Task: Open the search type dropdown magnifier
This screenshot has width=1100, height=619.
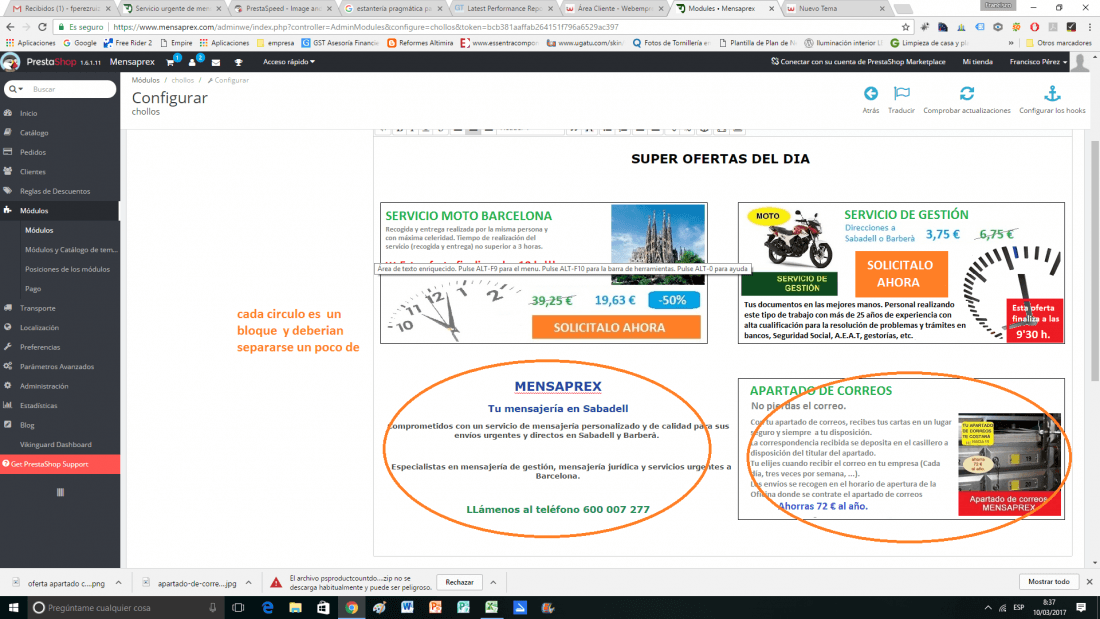Action: (15, 89)
